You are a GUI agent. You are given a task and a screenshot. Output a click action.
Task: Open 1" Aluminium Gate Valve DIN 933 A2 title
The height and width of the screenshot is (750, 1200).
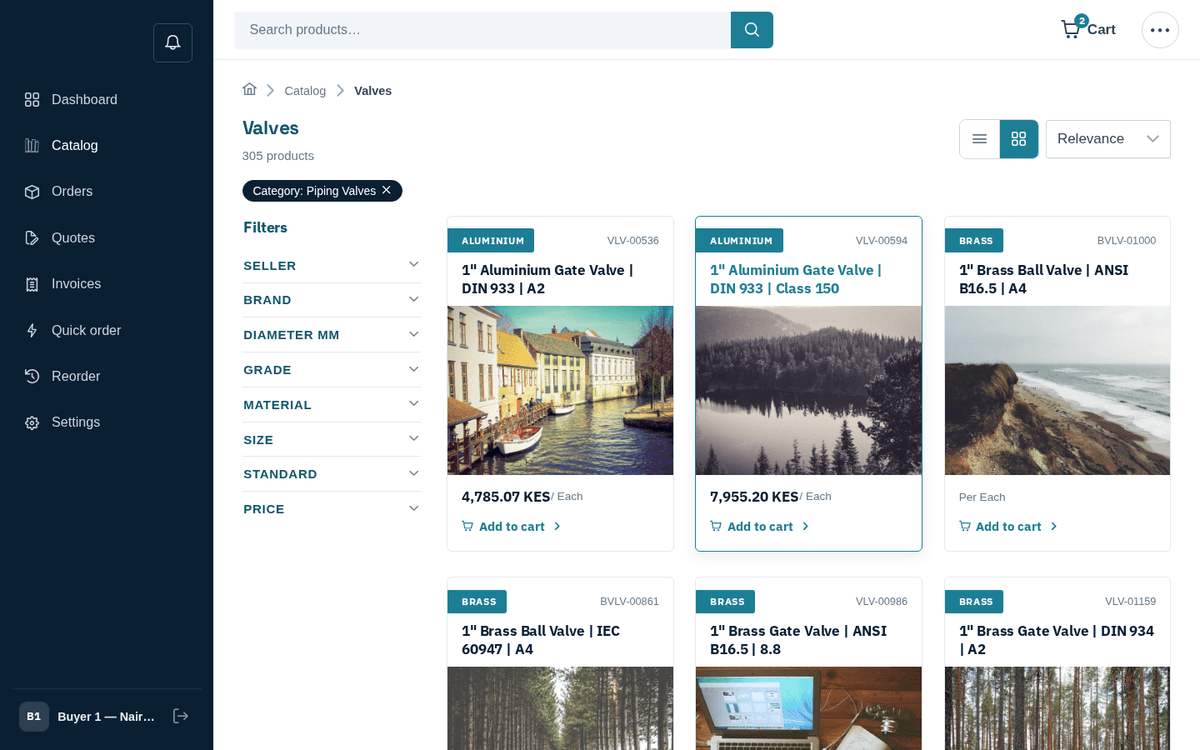point(547,279)
